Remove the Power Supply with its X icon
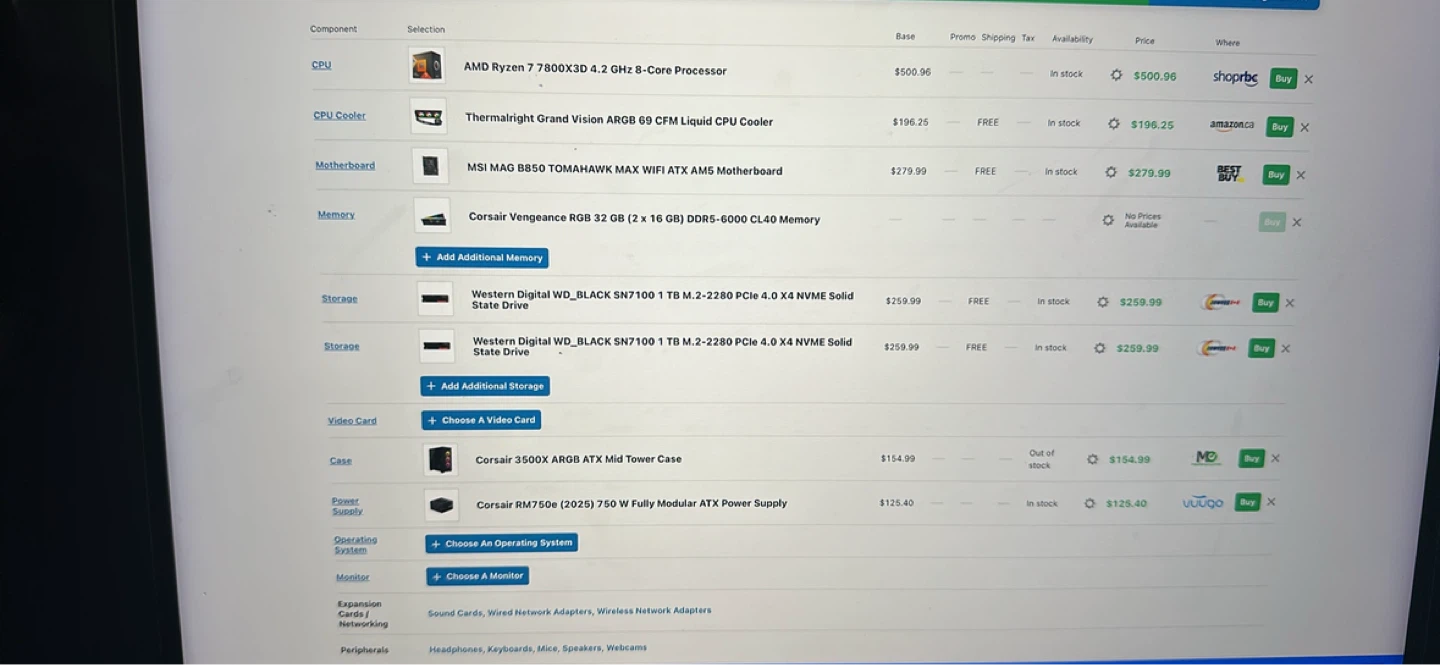 click(1270, 502)
